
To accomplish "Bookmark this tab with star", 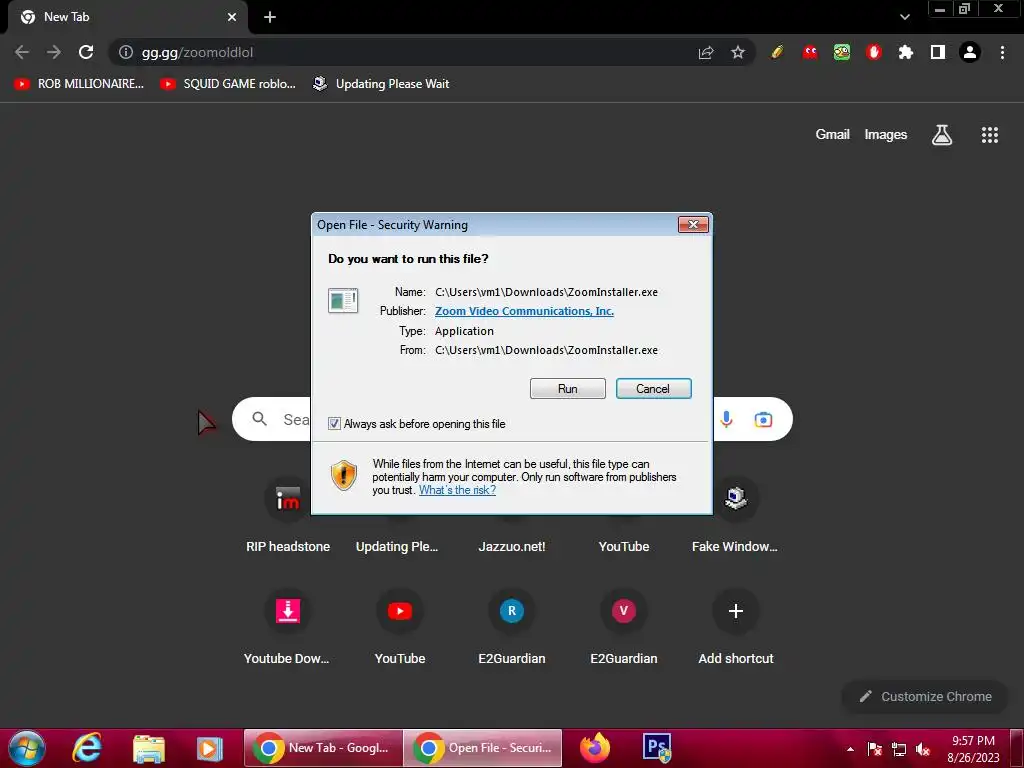I will coord(738,52).
